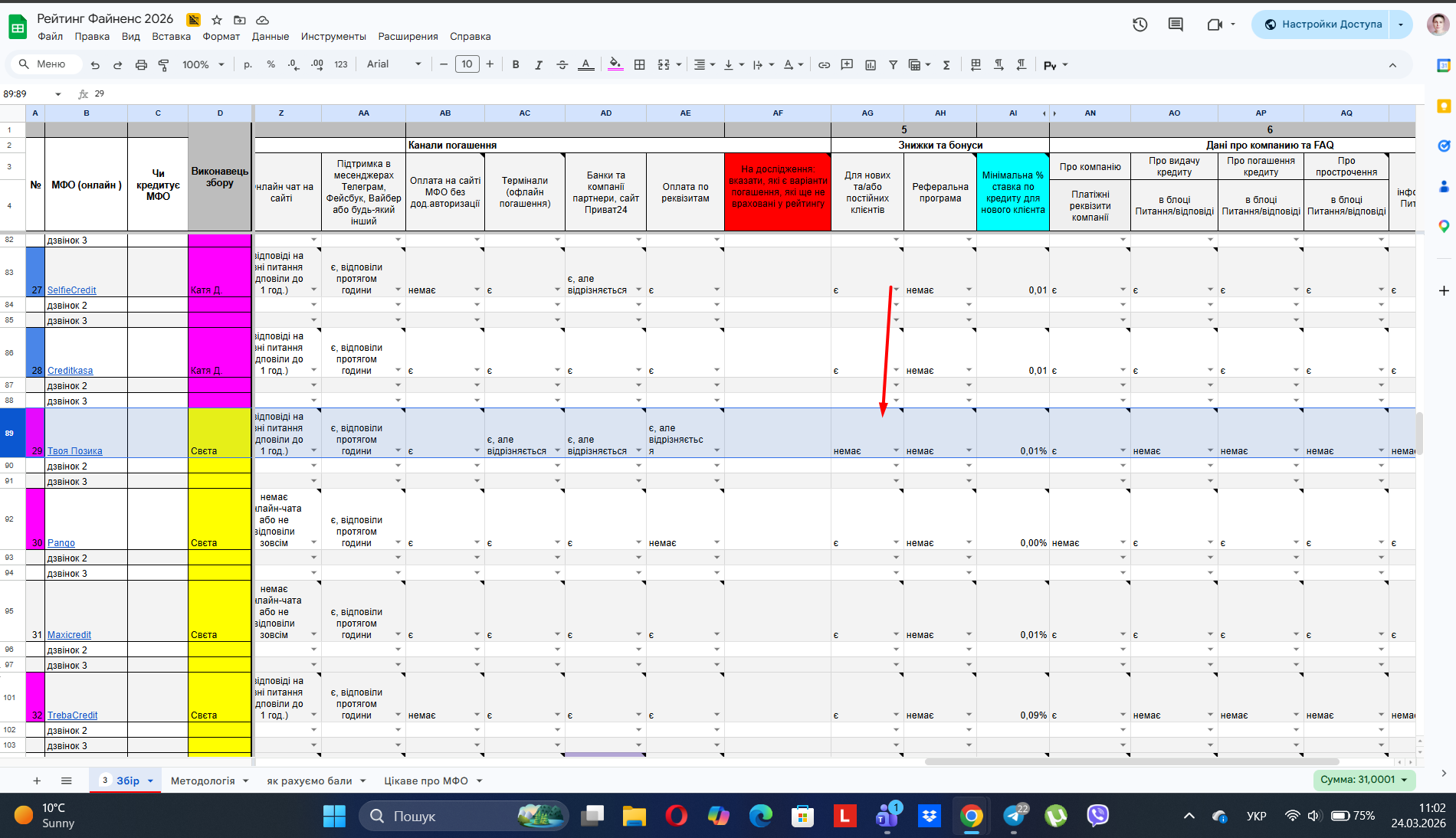This screenshot has height=838, width=1456.
Task: Open the borders tool
Action: [640, 65]
